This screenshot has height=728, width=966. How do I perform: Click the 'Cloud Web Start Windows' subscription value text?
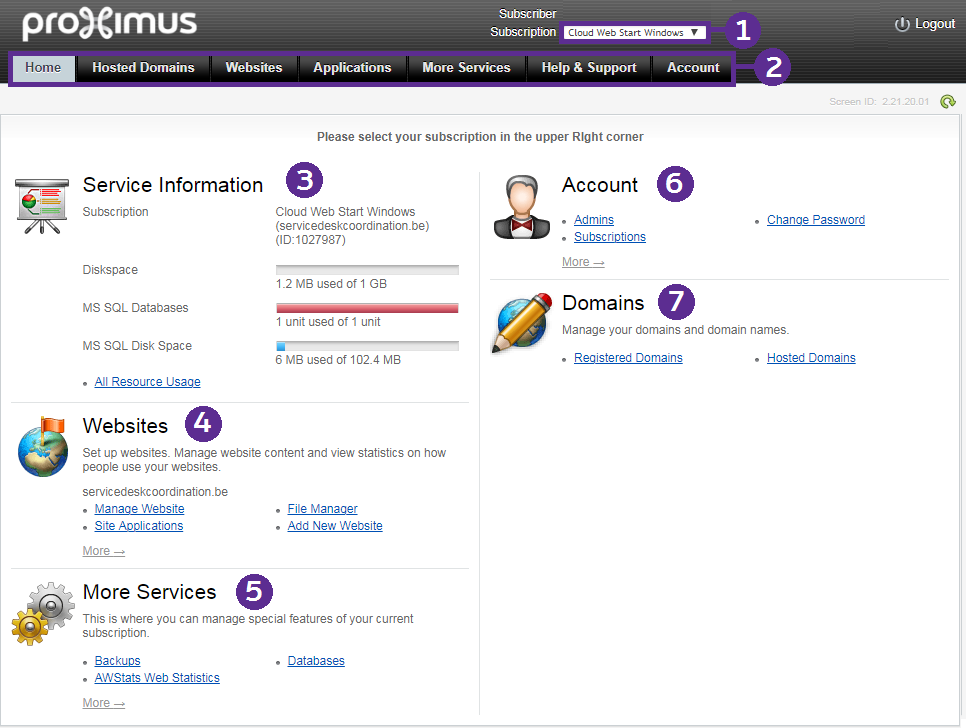[x=345, y=212]
